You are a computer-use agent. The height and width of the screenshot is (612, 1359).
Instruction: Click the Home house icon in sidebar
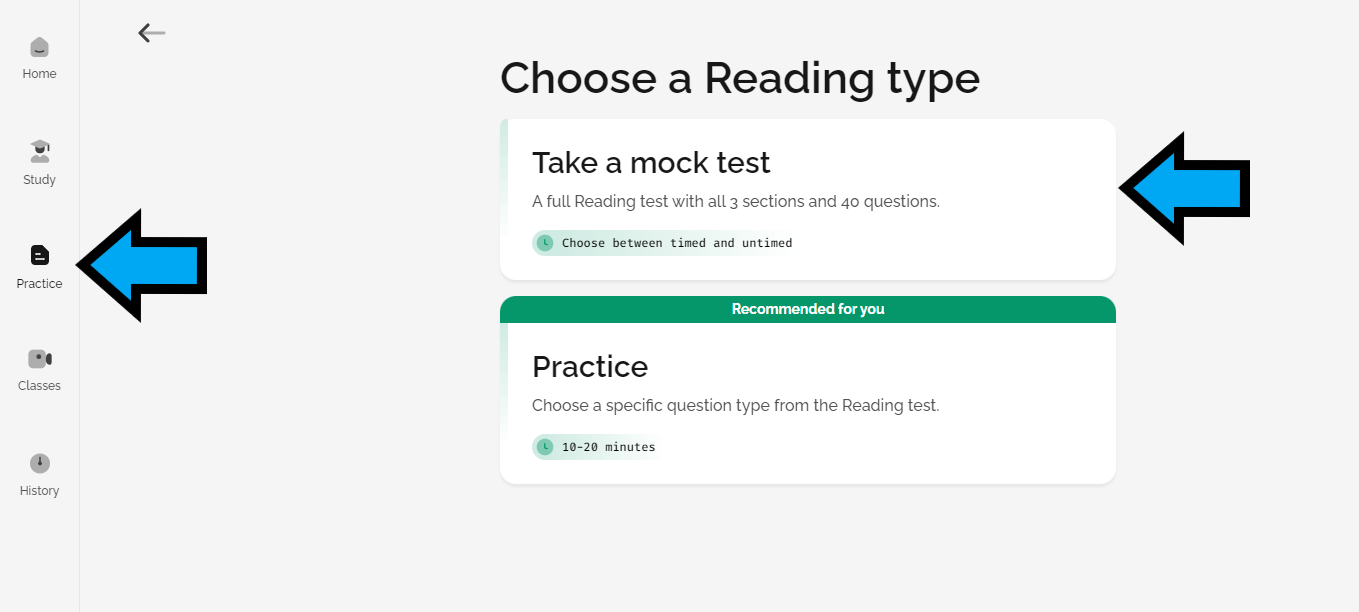[x=39, y=47]
